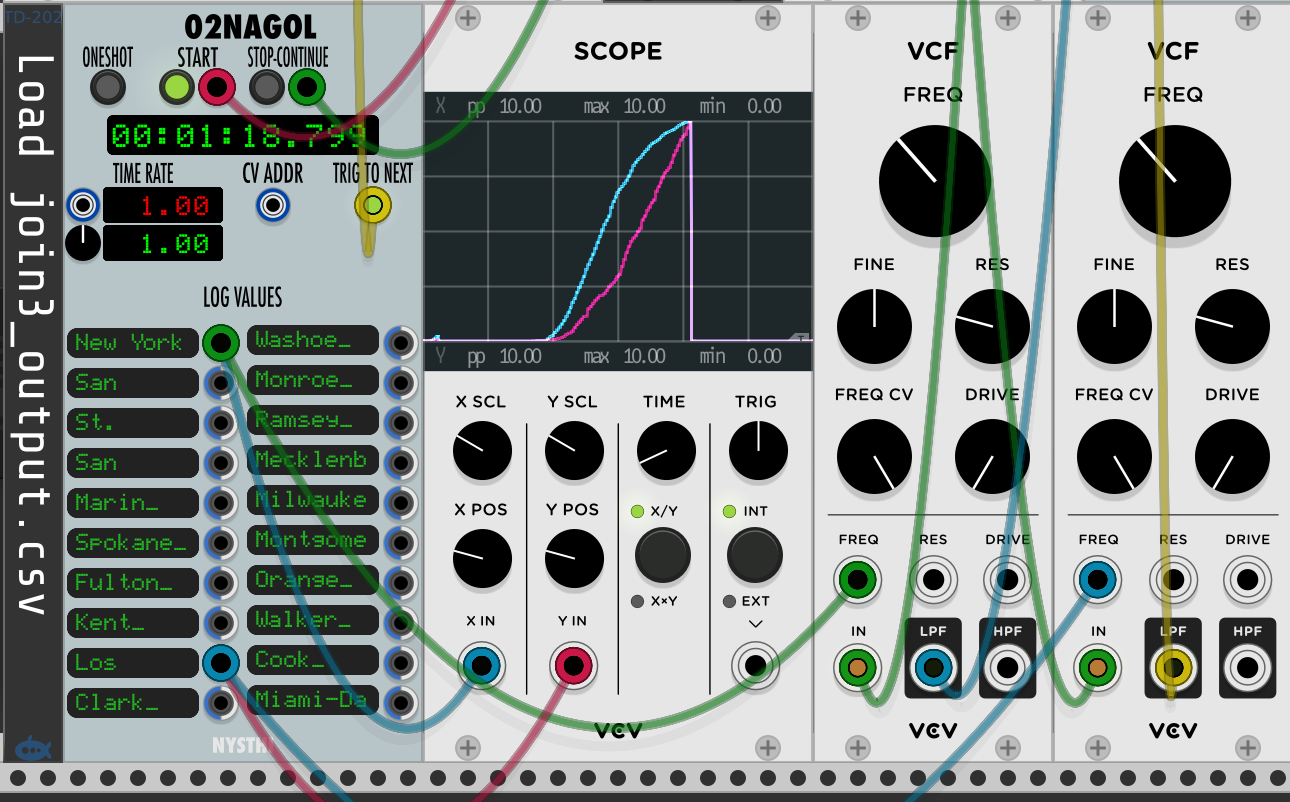Click the CV ADDR input jack

[272, 206]
